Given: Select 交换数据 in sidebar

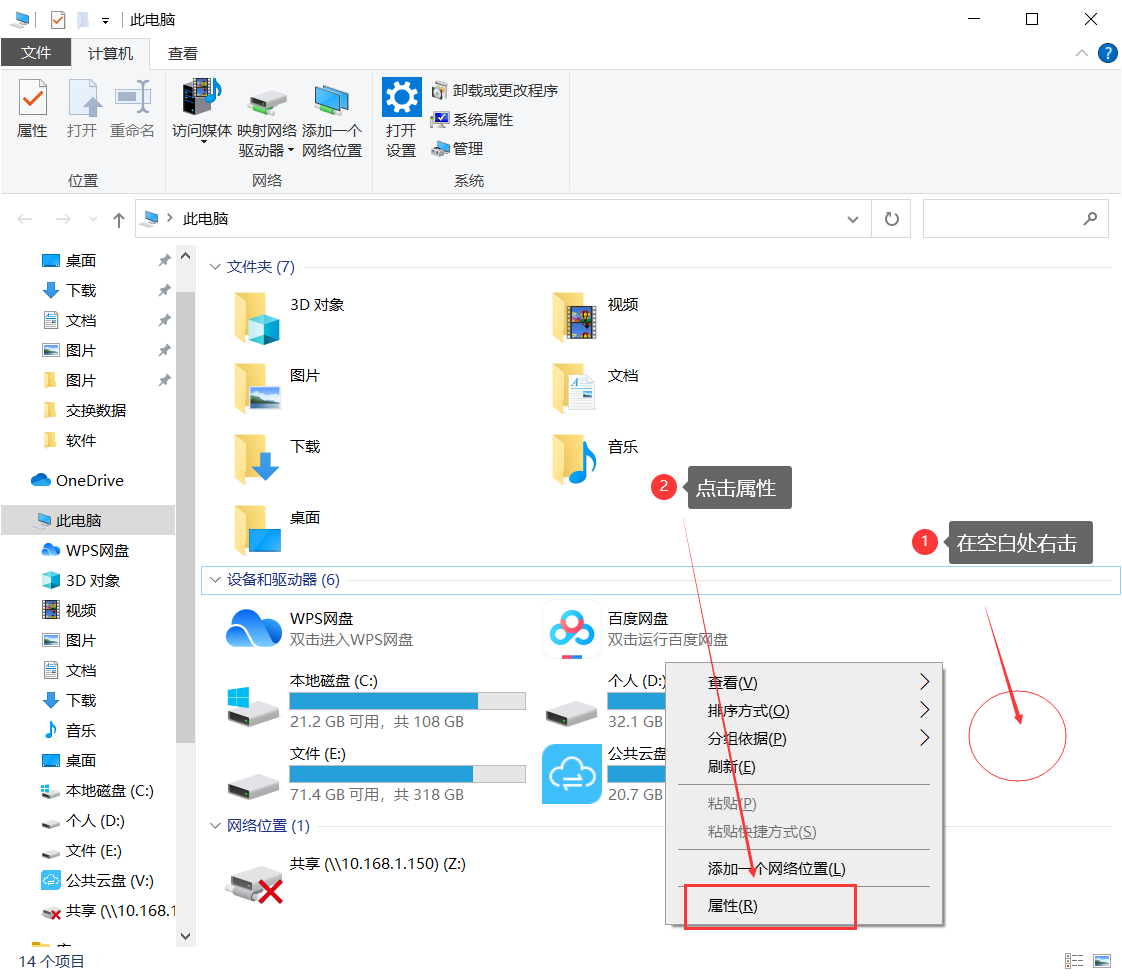Looking at the screenshot, I should pyautogui.click(x=86, y=411).
